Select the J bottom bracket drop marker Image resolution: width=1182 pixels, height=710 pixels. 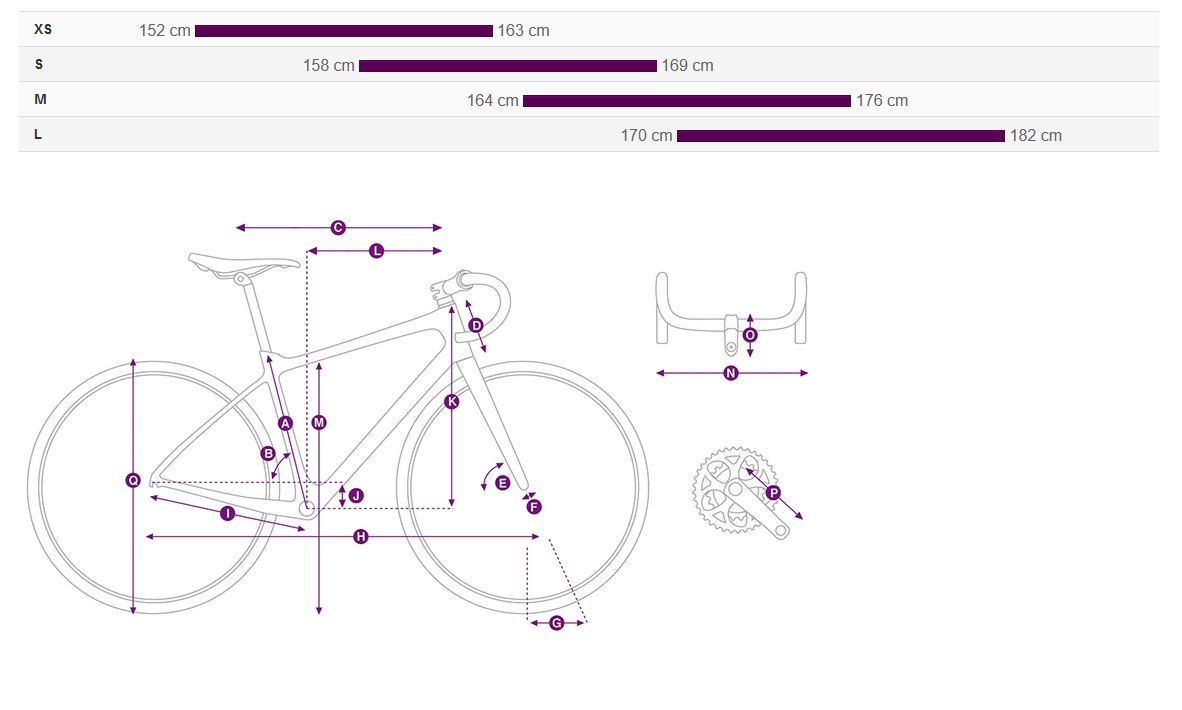(356, 495)
